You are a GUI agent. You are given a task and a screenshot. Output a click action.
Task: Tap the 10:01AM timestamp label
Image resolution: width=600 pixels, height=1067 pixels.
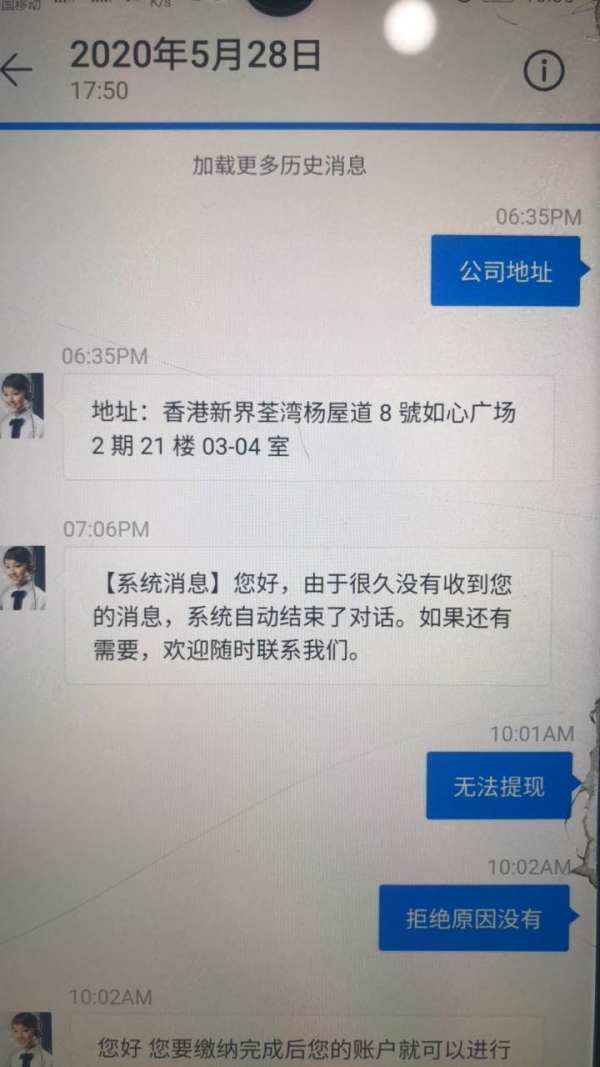(532, 734)
